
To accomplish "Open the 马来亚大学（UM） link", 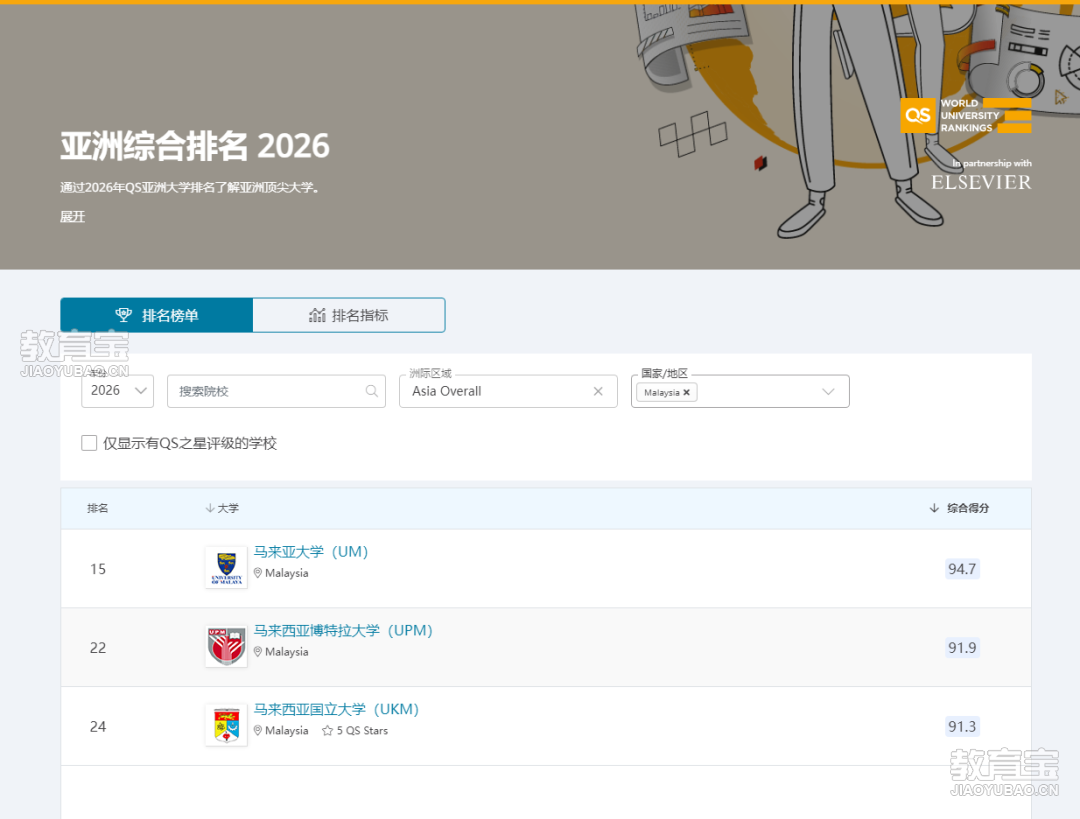I will (311, 552).
